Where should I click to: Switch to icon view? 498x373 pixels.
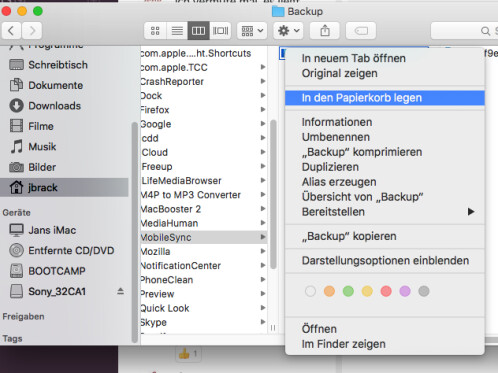(155, 31)
